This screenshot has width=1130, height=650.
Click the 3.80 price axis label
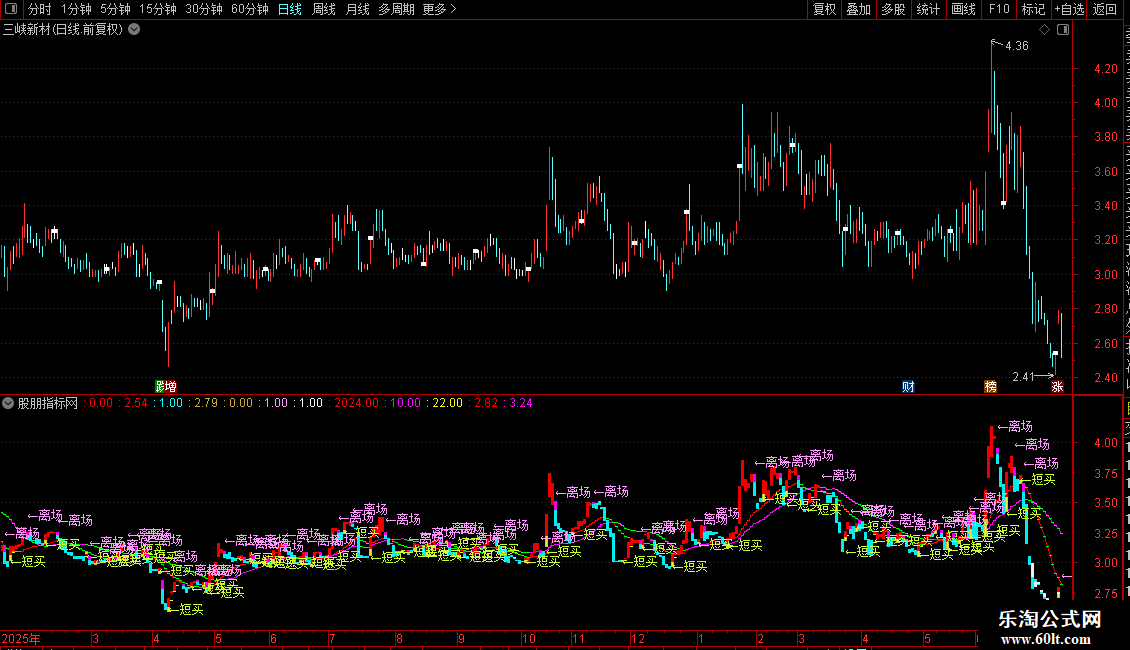pyautogui.click(x=1106, y=136)
